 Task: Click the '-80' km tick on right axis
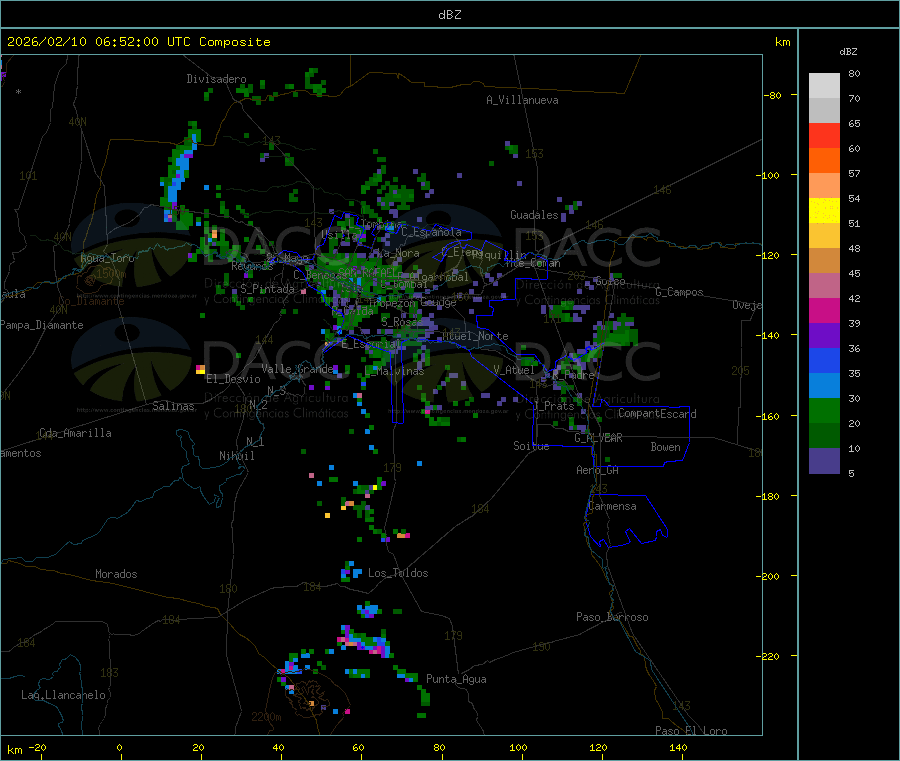773,95
